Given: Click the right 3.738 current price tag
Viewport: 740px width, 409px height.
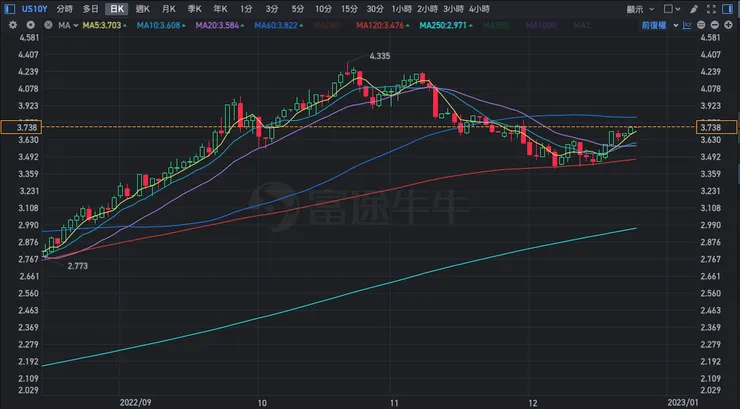Looking at the screenshot, I should tap(716, 127).
